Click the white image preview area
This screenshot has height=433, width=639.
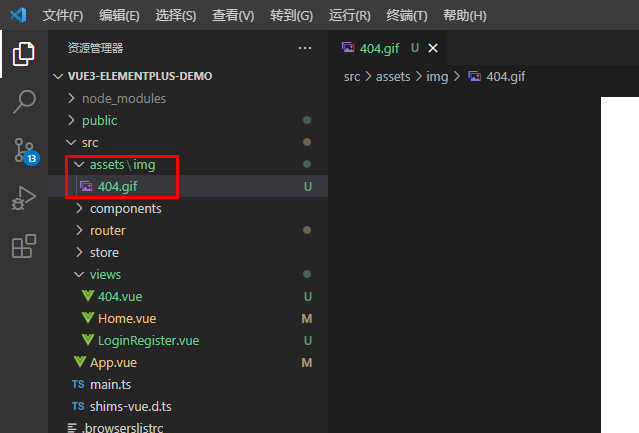click(x=620, y=265)
